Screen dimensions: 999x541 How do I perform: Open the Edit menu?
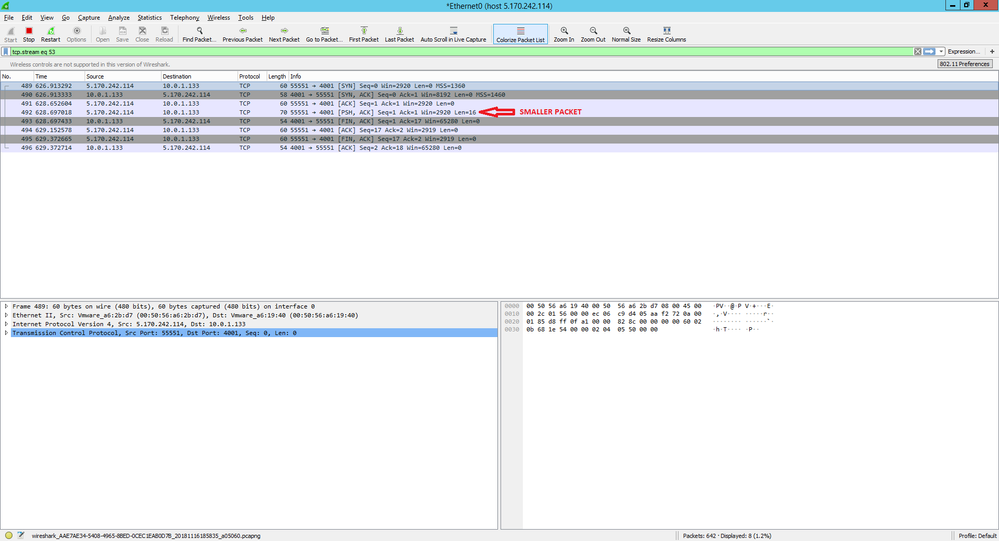tap(27, 18)
